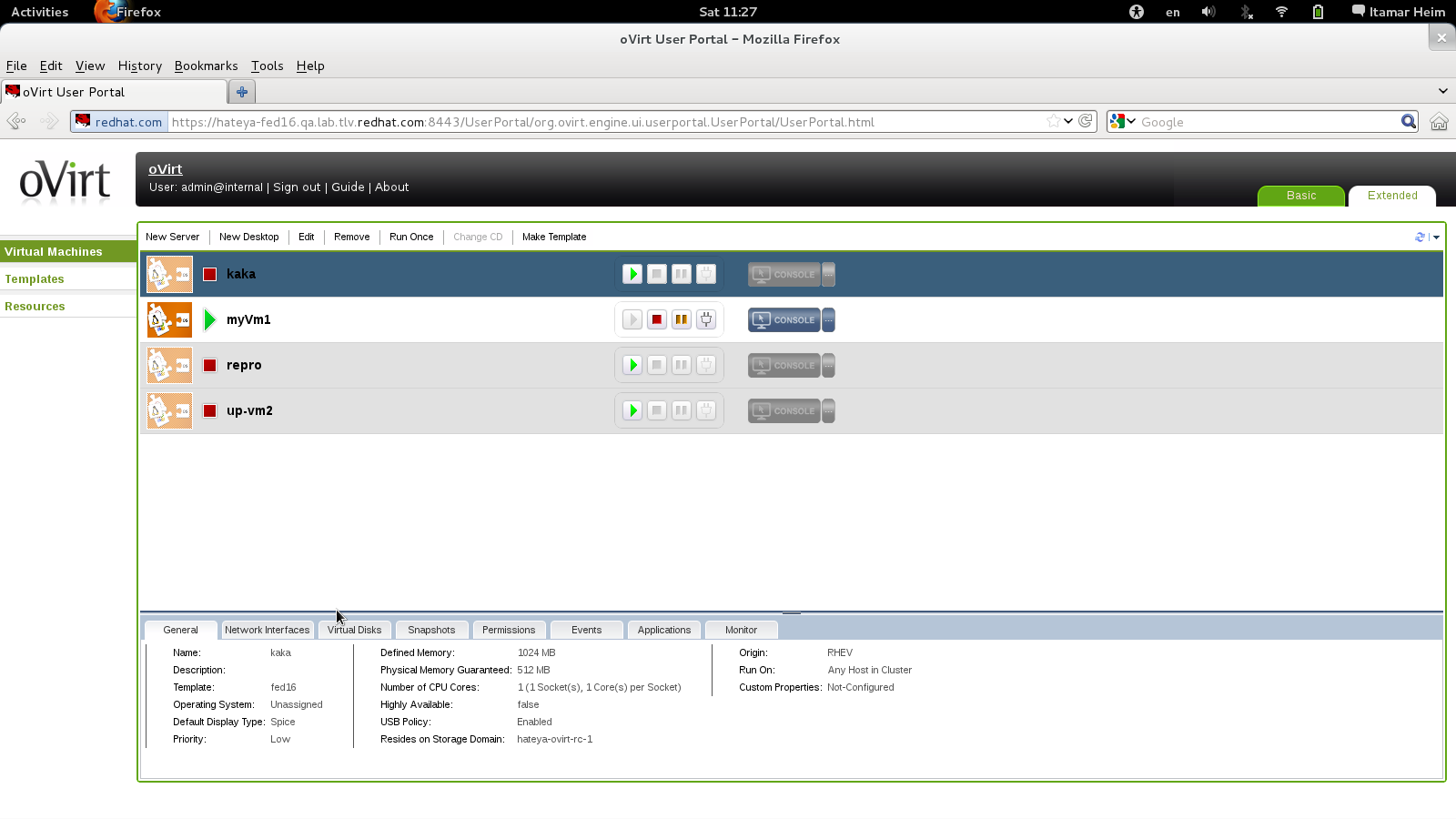
Task: Click the pause icon for kaka
Action: 682,274
